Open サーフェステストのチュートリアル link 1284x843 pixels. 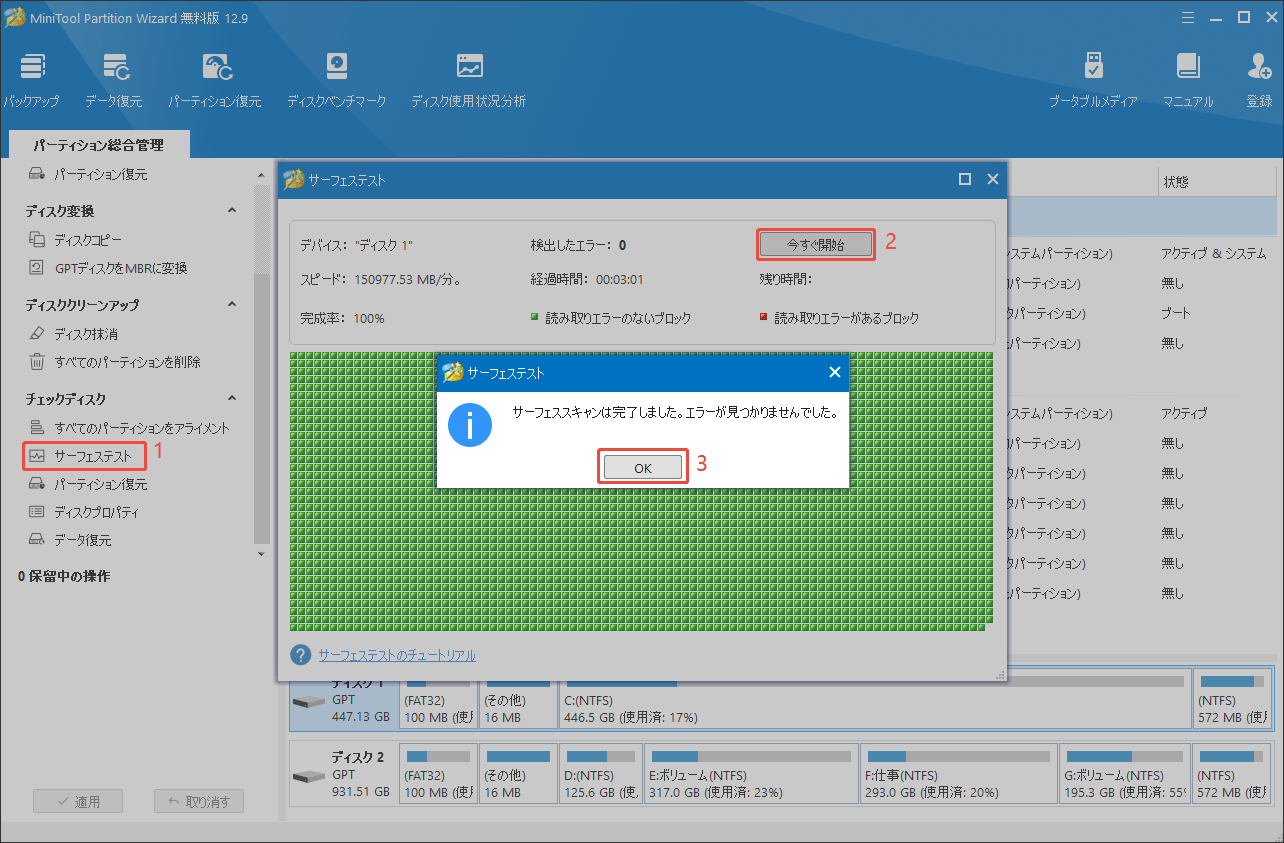coord(397,655)
